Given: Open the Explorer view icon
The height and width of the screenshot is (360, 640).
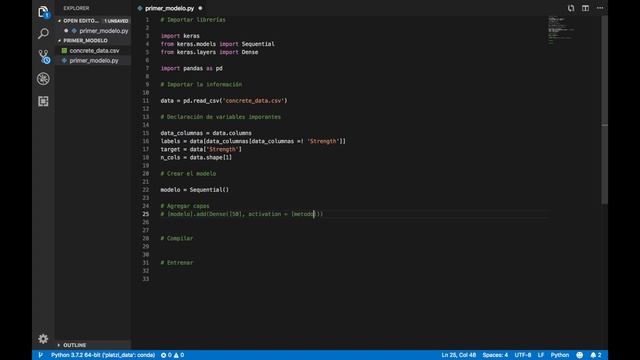Looking at the screenshot, I should [43, 12].
